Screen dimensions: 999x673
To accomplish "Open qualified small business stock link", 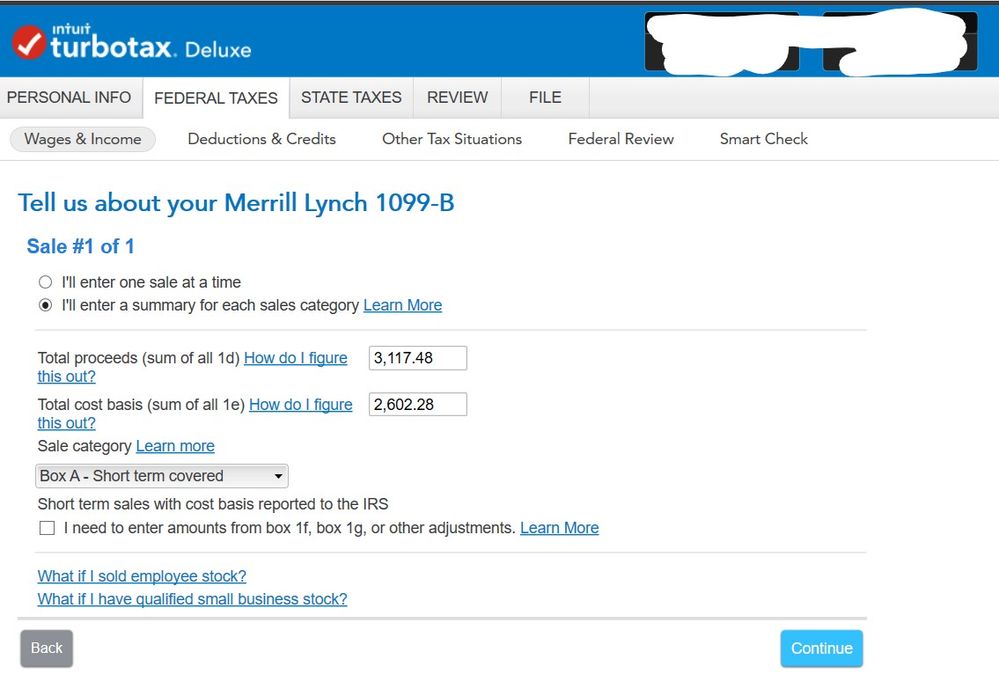I will point(192,599).
